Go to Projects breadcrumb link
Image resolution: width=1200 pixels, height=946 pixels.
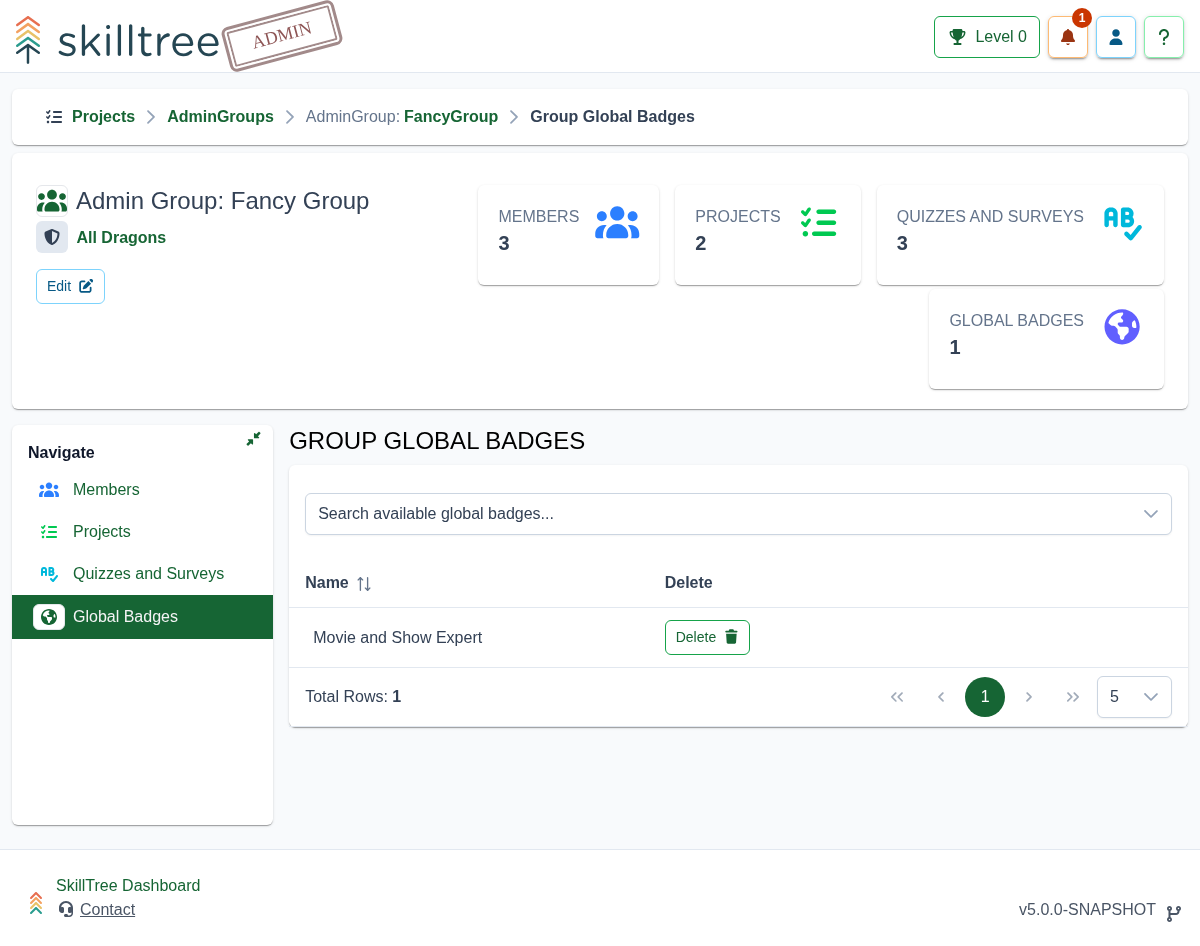(x=103, y=117)
